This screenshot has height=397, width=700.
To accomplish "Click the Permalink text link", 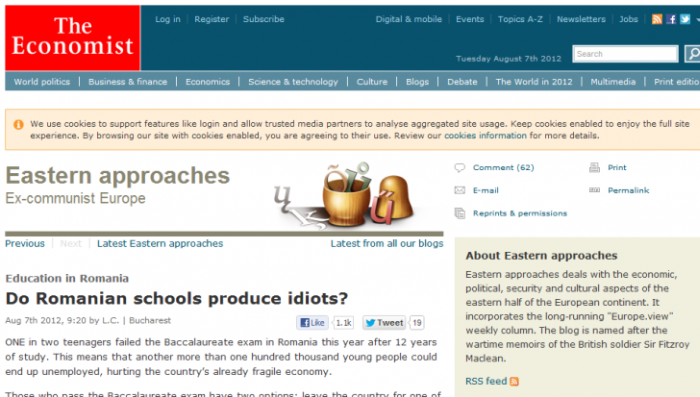I will (x=628, y=190).
